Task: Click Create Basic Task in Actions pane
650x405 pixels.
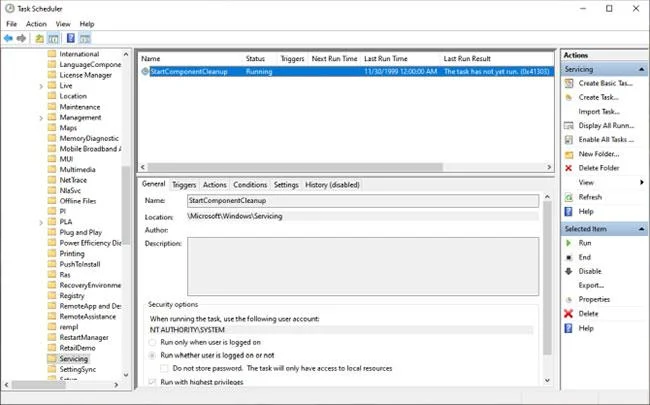Action: click(605, 83)
